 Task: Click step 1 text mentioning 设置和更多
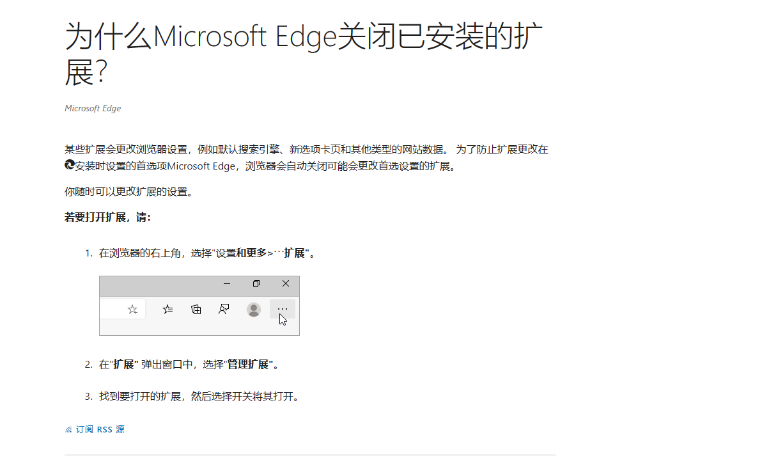pos(208,253)
